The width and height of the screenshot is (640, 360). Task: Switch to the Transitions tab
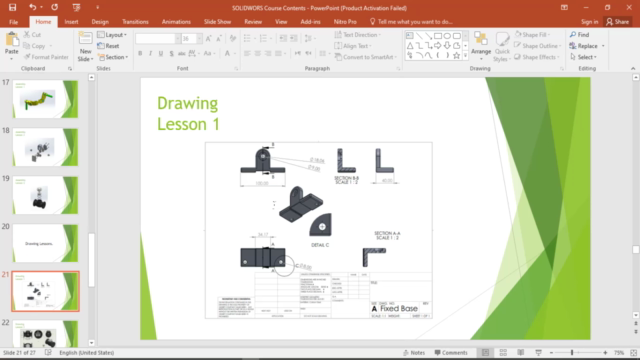click(135, 22)
